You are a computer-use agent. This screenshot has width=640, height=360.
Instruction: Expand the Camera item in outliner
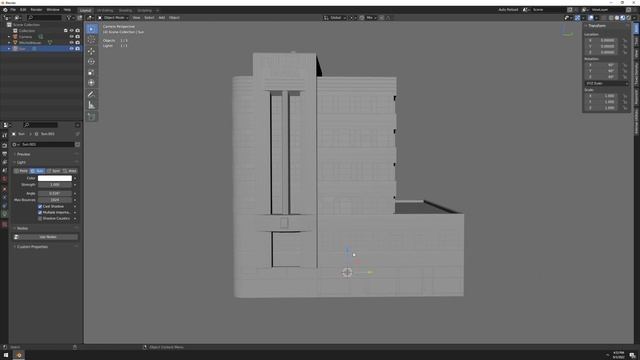(x=9, y=37)
